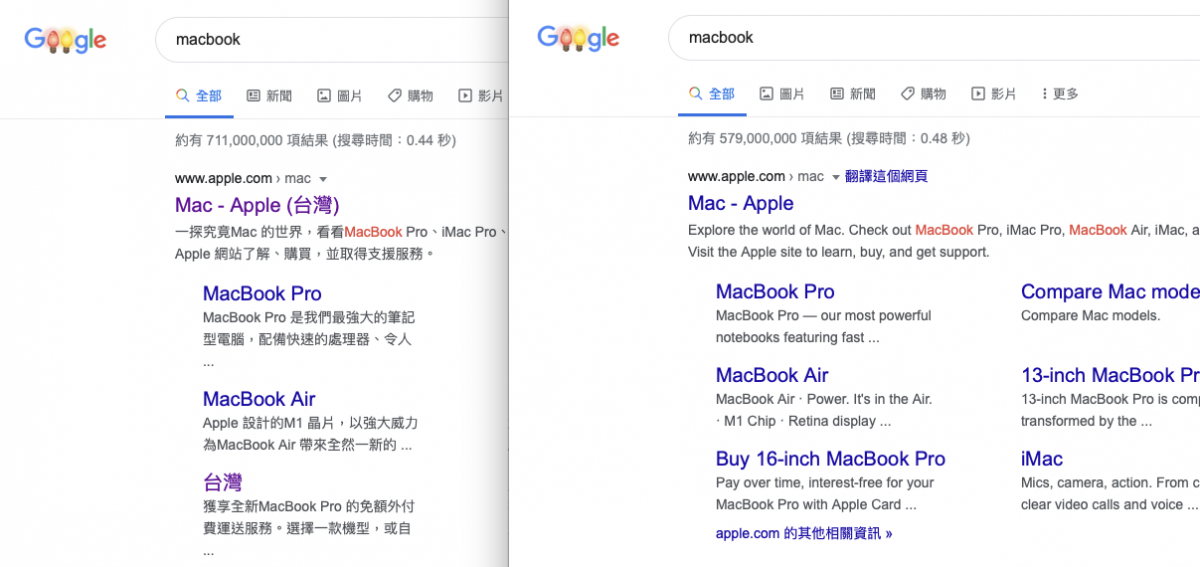The height and width of the screenshot is (567, 1200).
Task: Select the 影片 tab in the right window
Action: click(993, 94)
